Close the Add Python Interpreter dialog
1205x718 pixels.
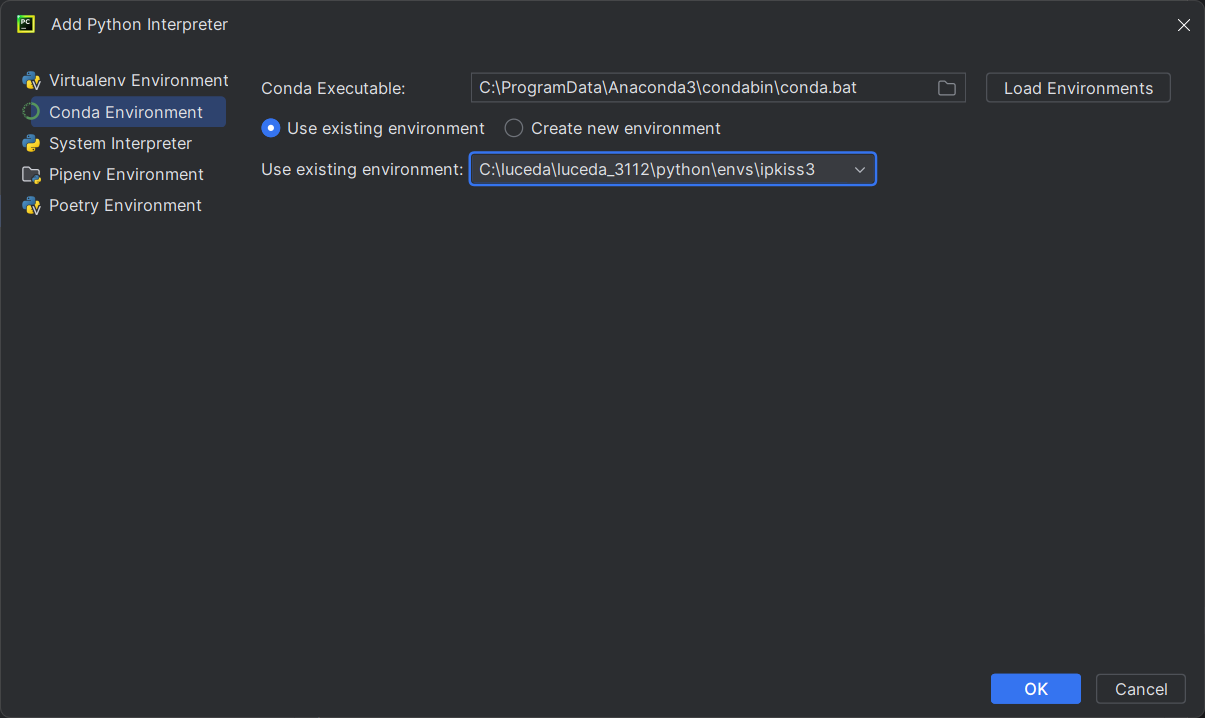[1183, 25]
